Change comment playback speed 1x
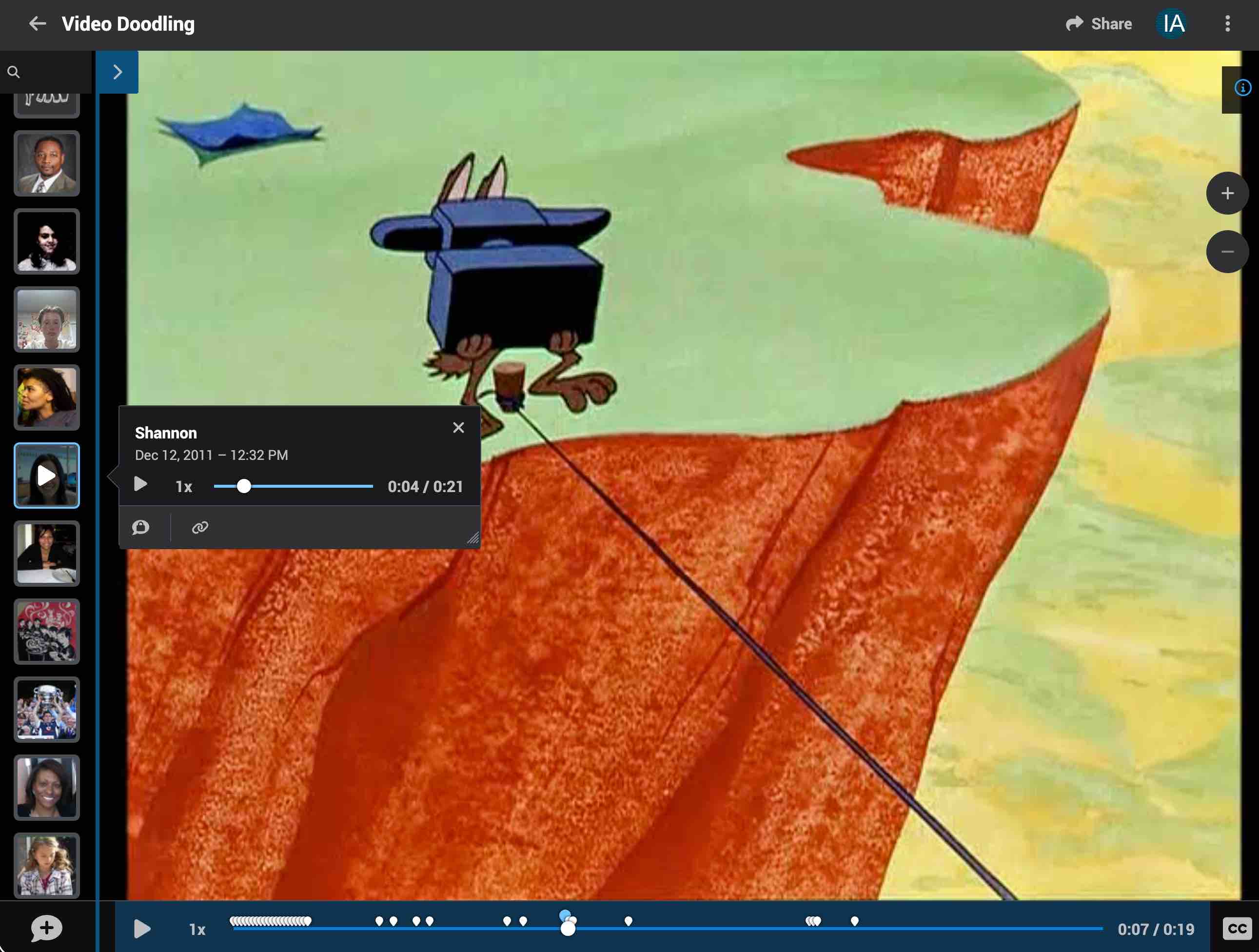 tap(184, 487)
